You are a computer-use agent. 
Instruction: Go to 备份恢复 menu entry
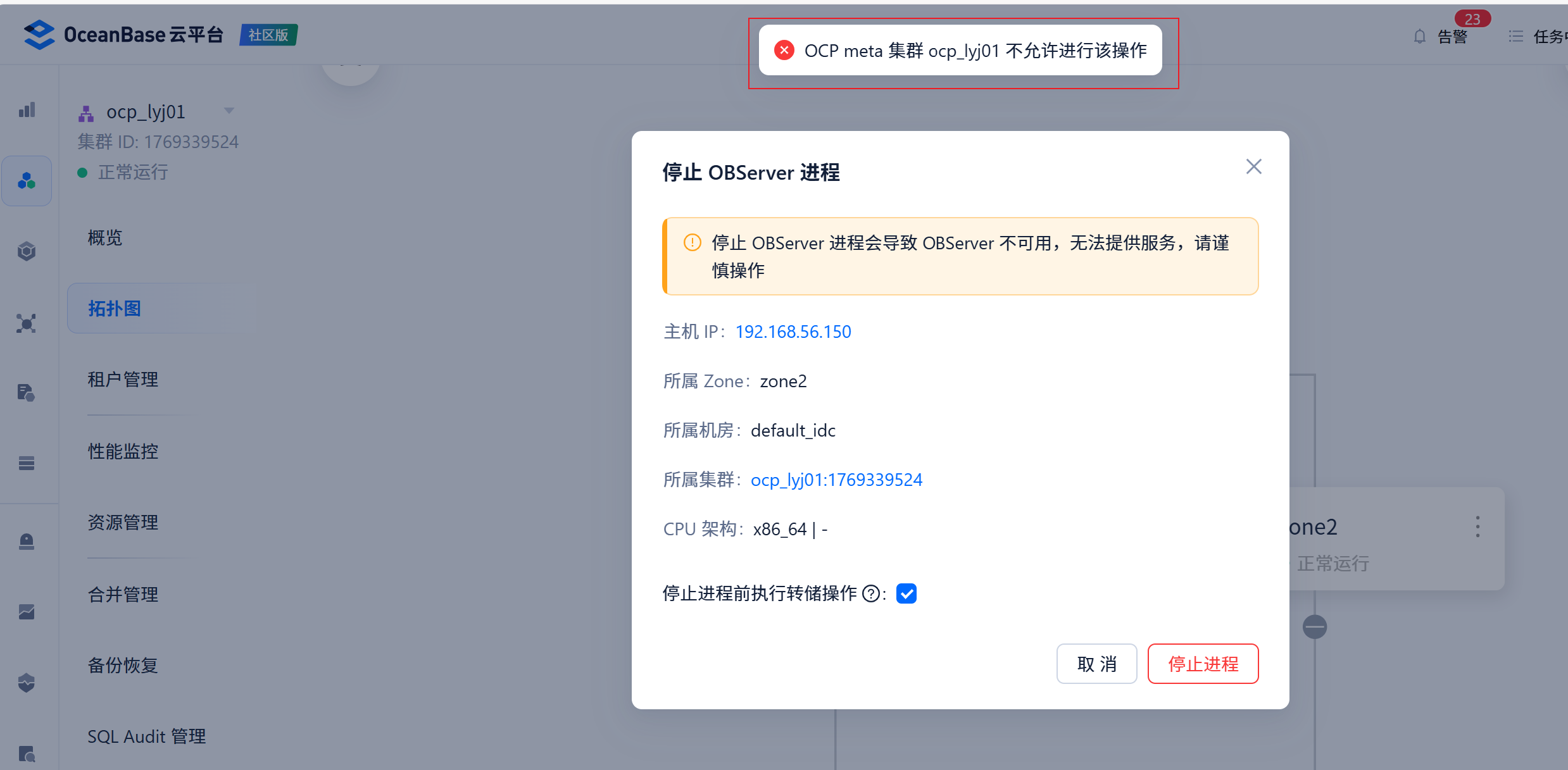[x=123, y=665]
